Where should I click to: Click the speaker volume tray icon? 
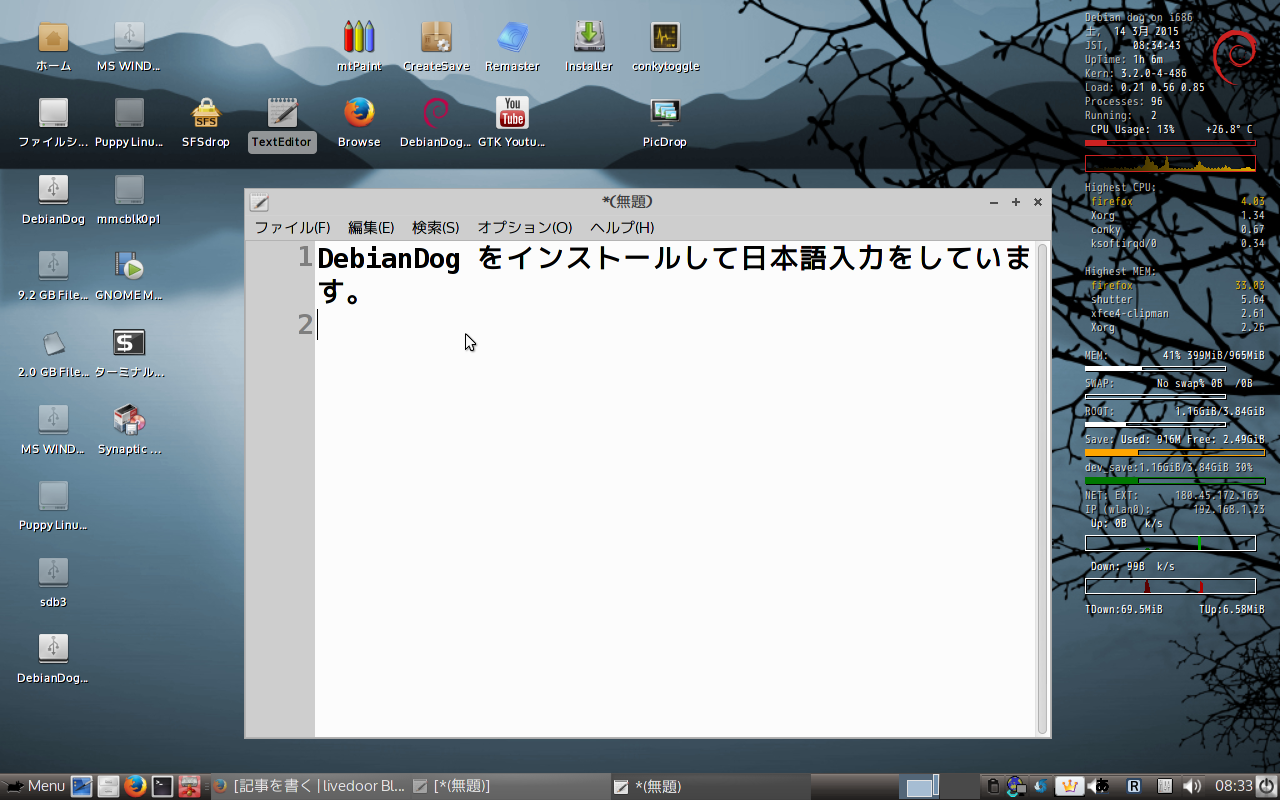click(x=1192, y=786)
